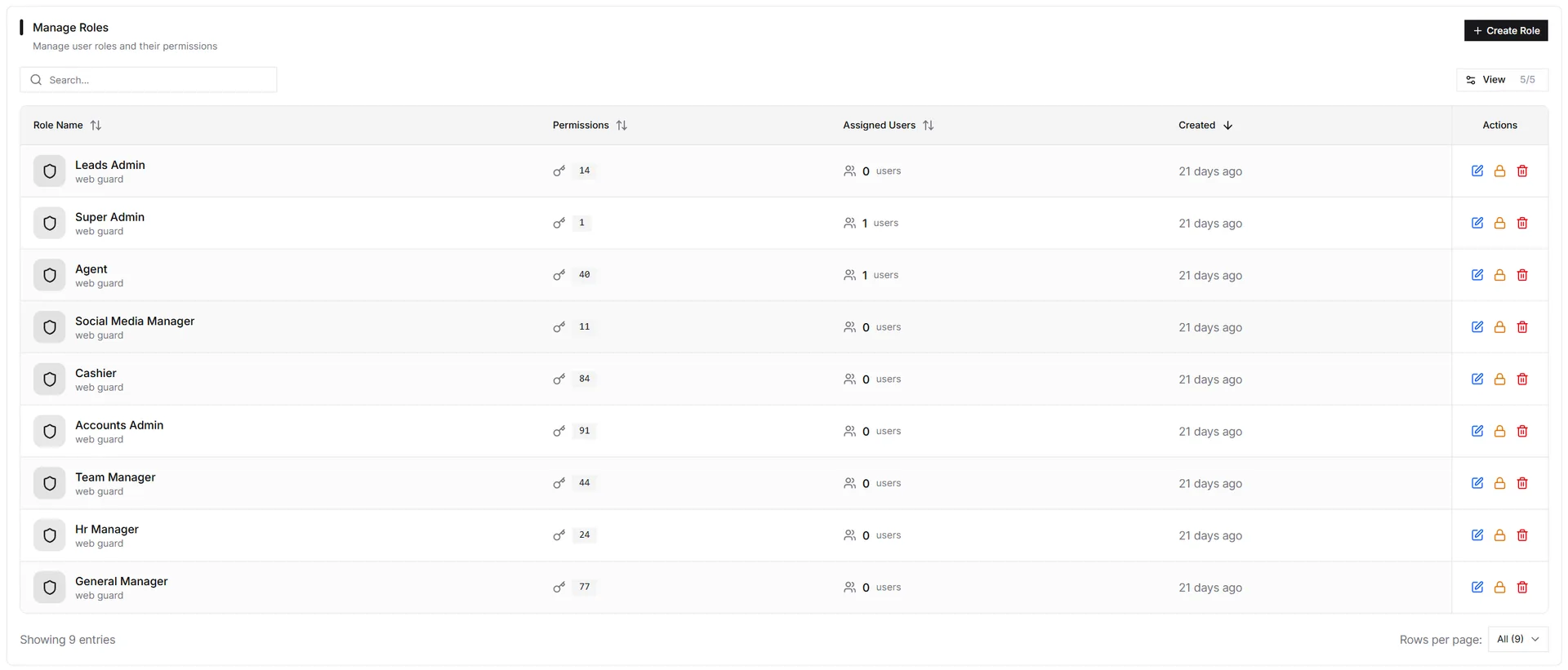Edit the Team Manager role

click(x=1477, y=483)
